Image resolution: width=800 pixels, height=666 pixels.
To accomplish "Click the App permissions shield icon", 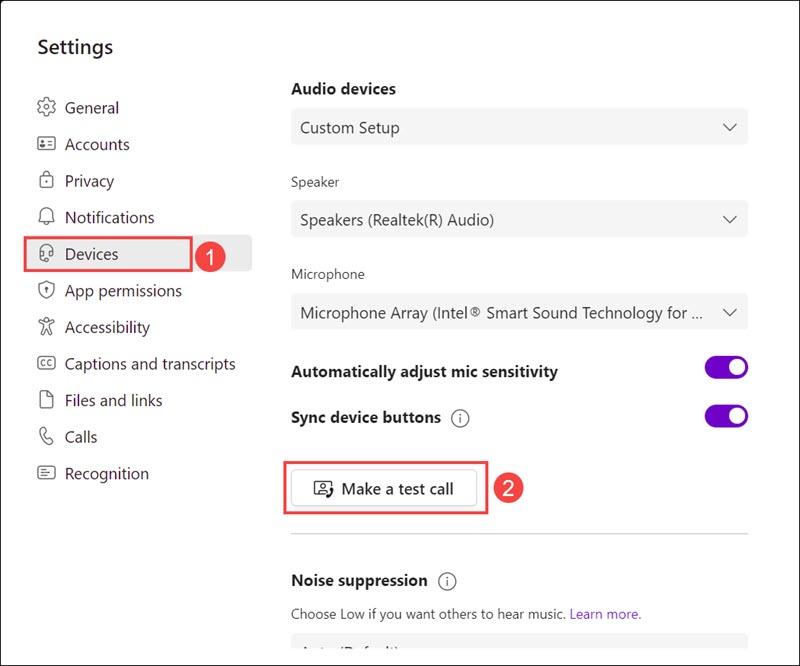I will click(46, 291).
